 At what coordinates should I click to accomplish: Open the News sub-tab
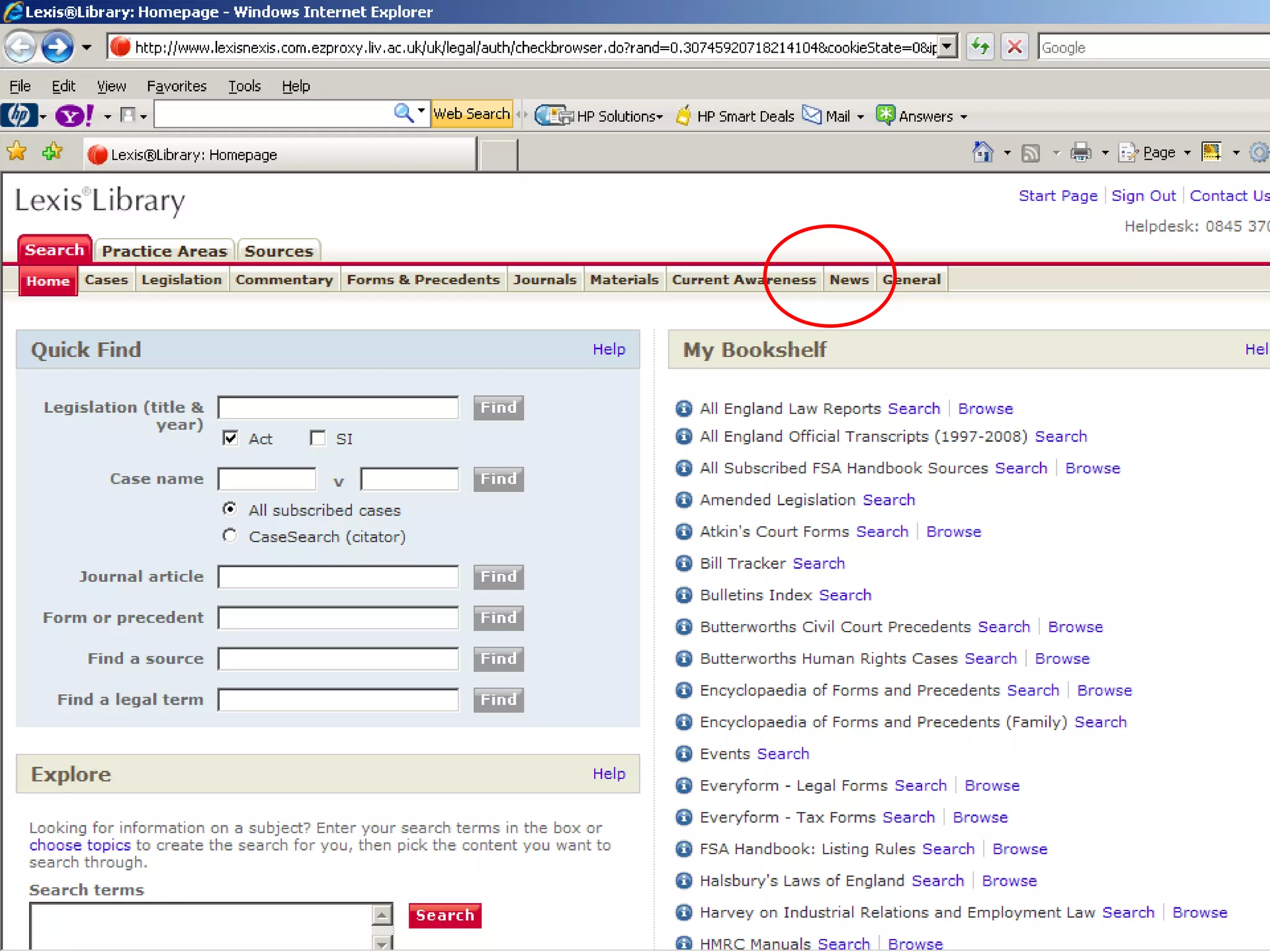click(x=849, y=280)
